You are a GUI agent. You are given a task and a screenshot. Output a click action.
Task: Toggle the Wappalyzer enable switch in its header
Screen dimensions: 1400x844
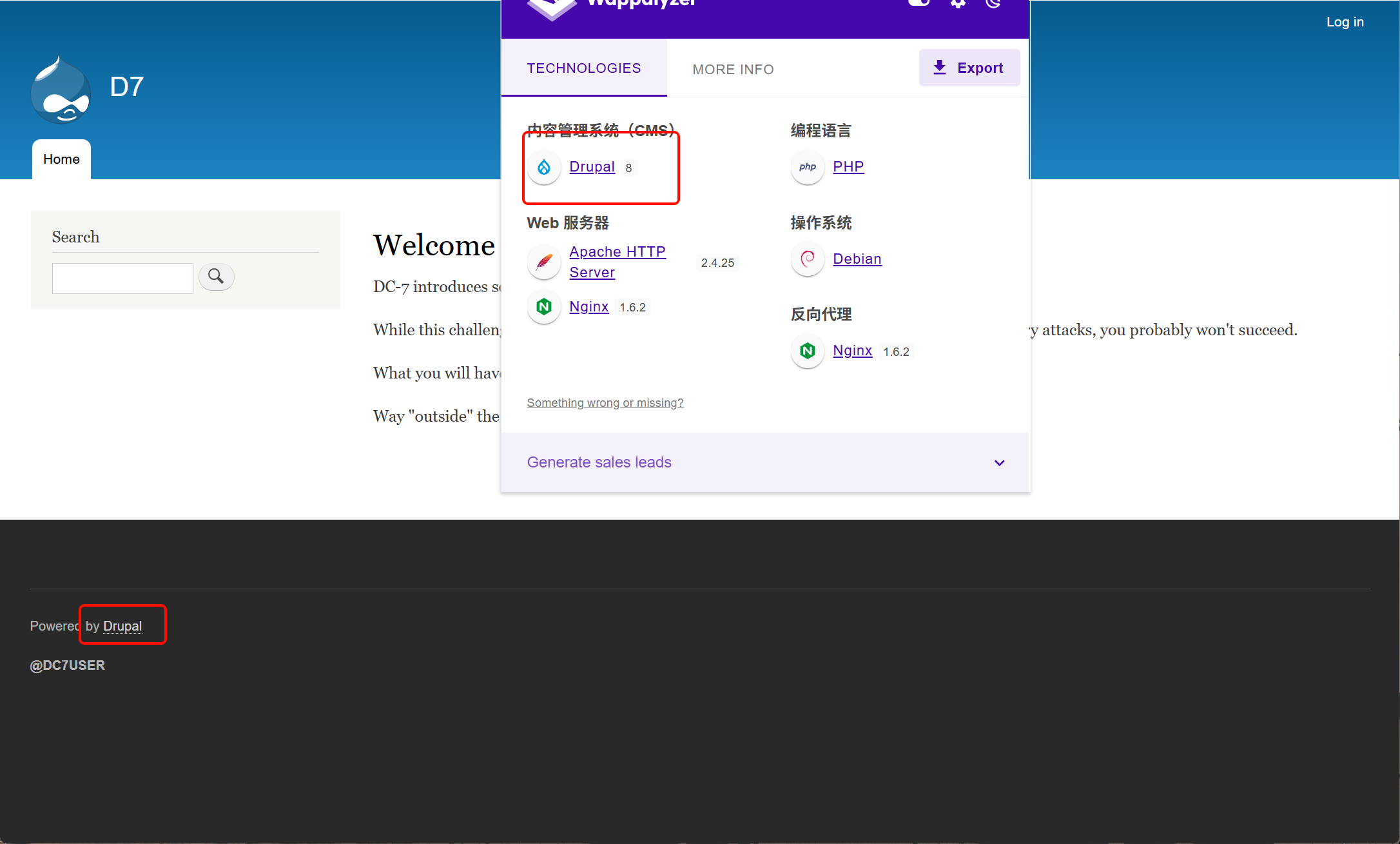tap(919, 3)
